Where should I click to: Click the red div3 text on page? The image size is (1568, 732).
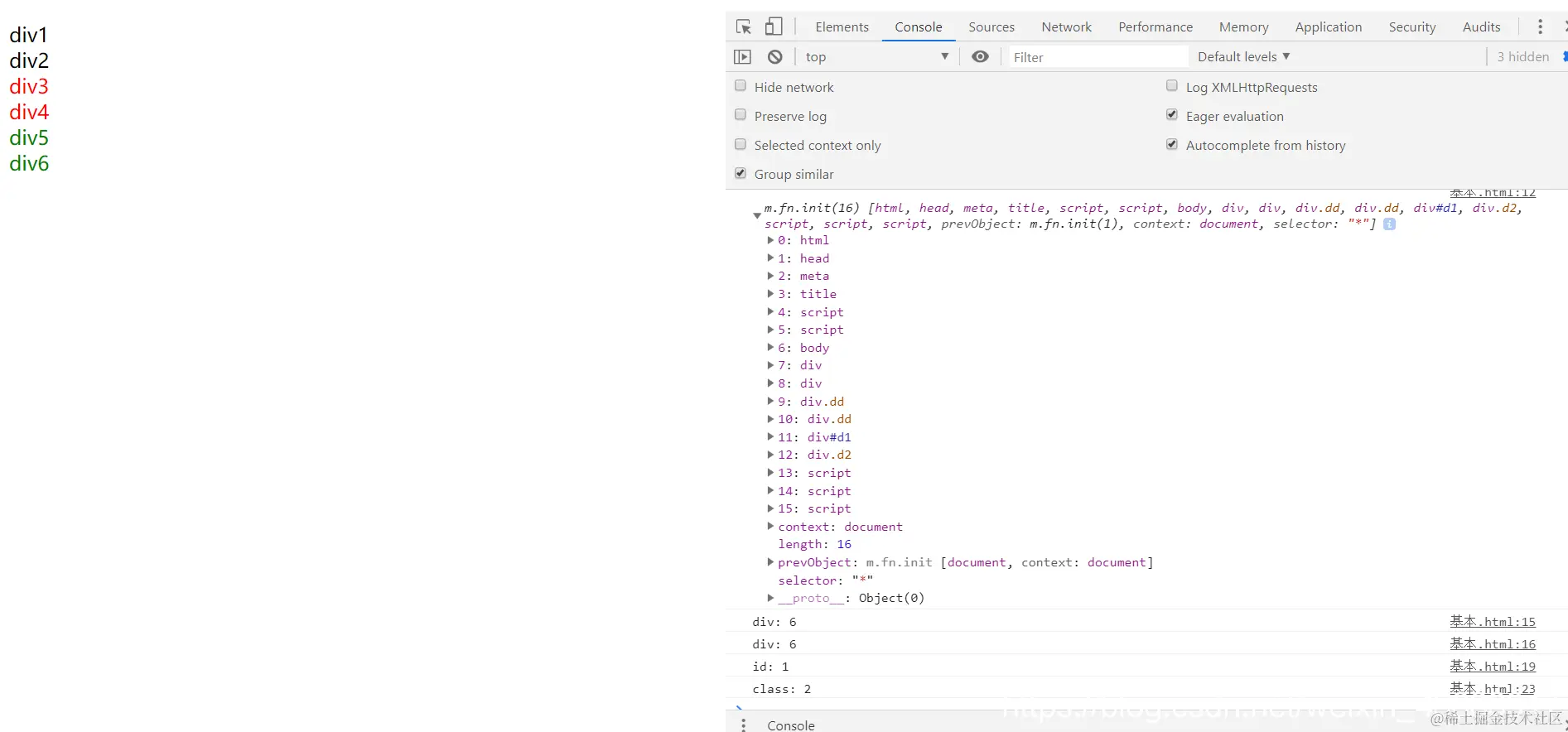click(29, 86)
